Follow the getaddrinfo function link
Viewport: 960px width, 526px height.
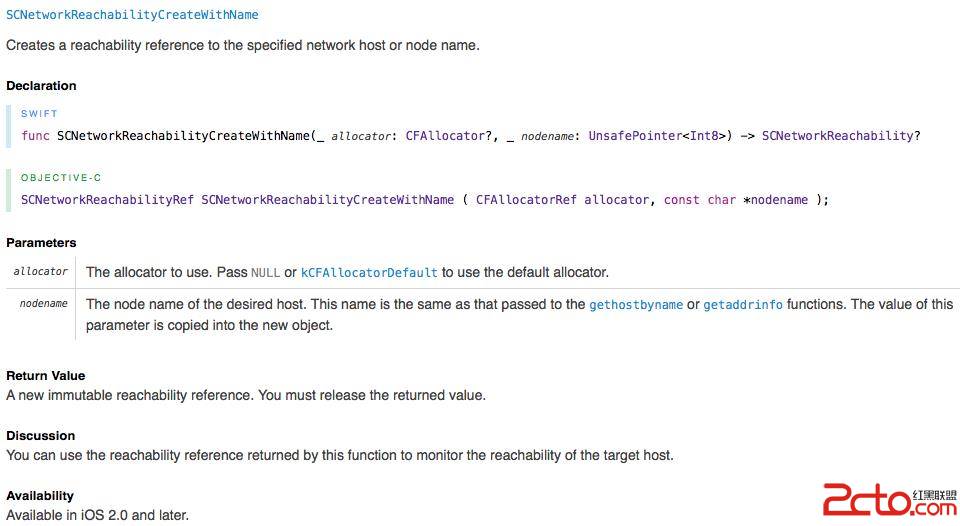[743, 305]
